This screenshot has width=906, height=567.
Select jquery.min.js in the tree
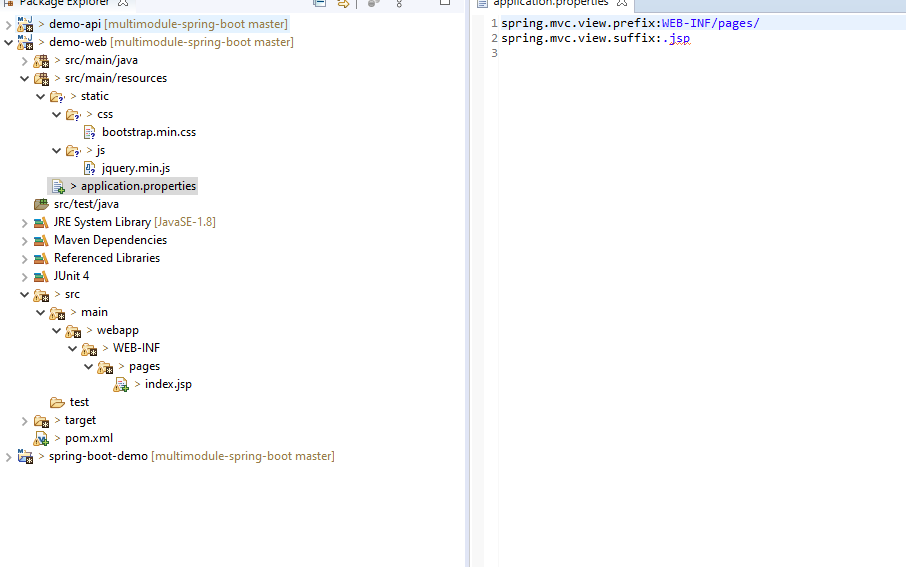pos(136,168)
